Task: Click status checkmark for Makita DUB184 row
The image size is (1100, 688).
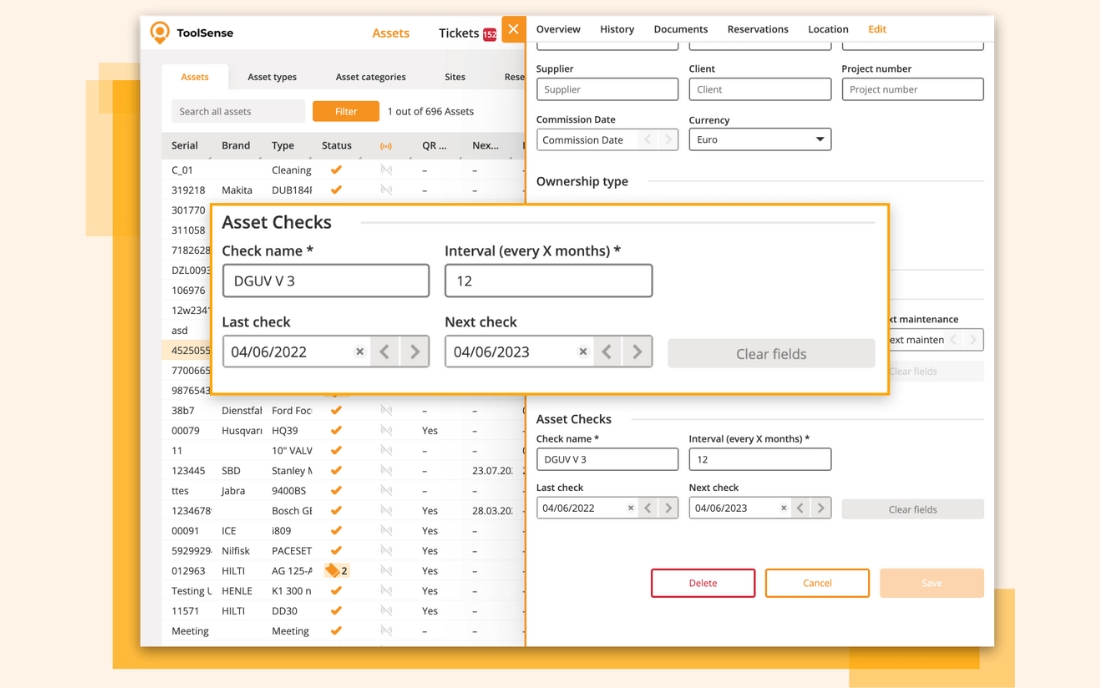Action: pyautogui.click(x=336, y=190)
